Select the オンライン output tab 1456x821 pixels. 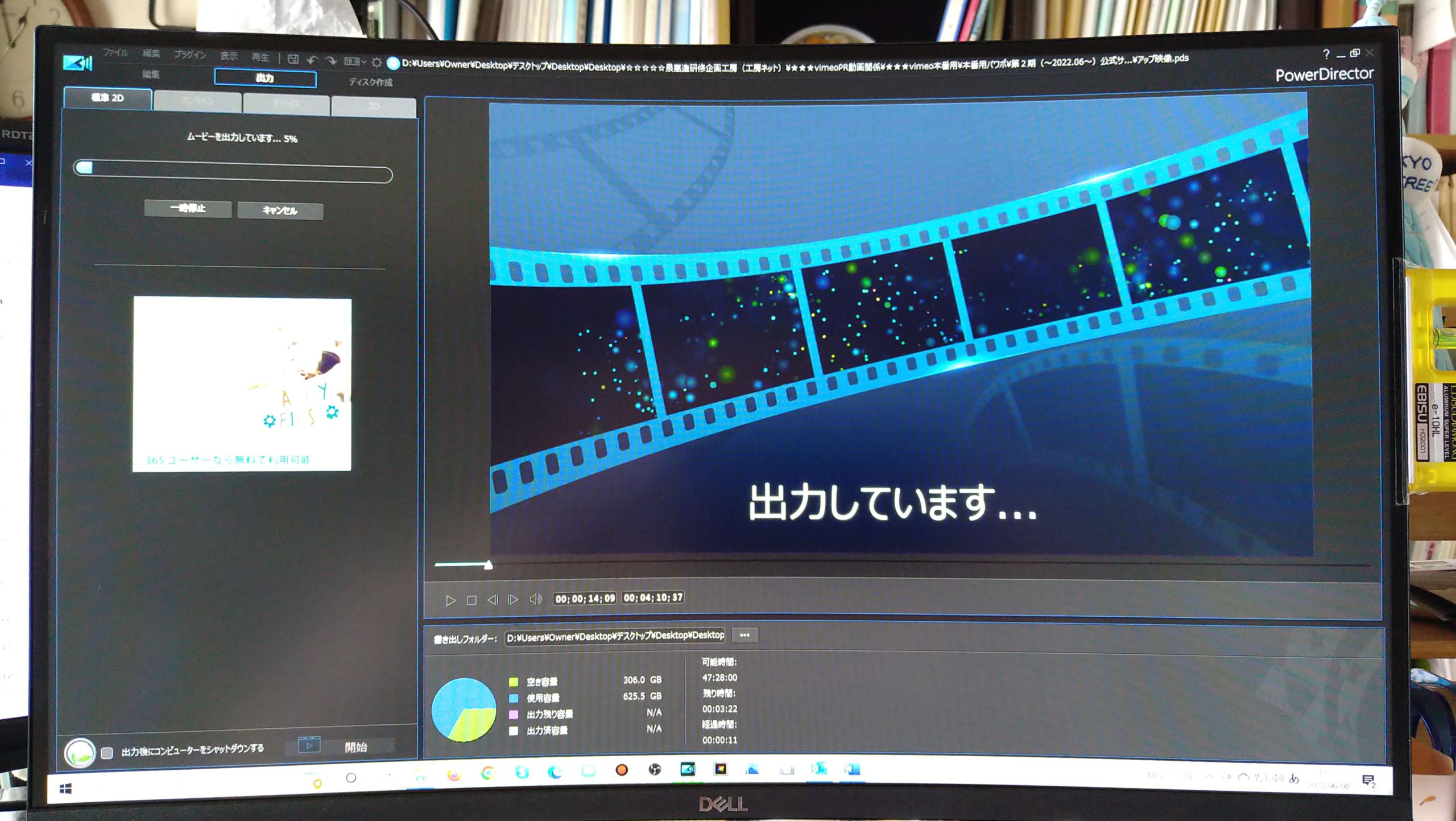pos(197,101)
